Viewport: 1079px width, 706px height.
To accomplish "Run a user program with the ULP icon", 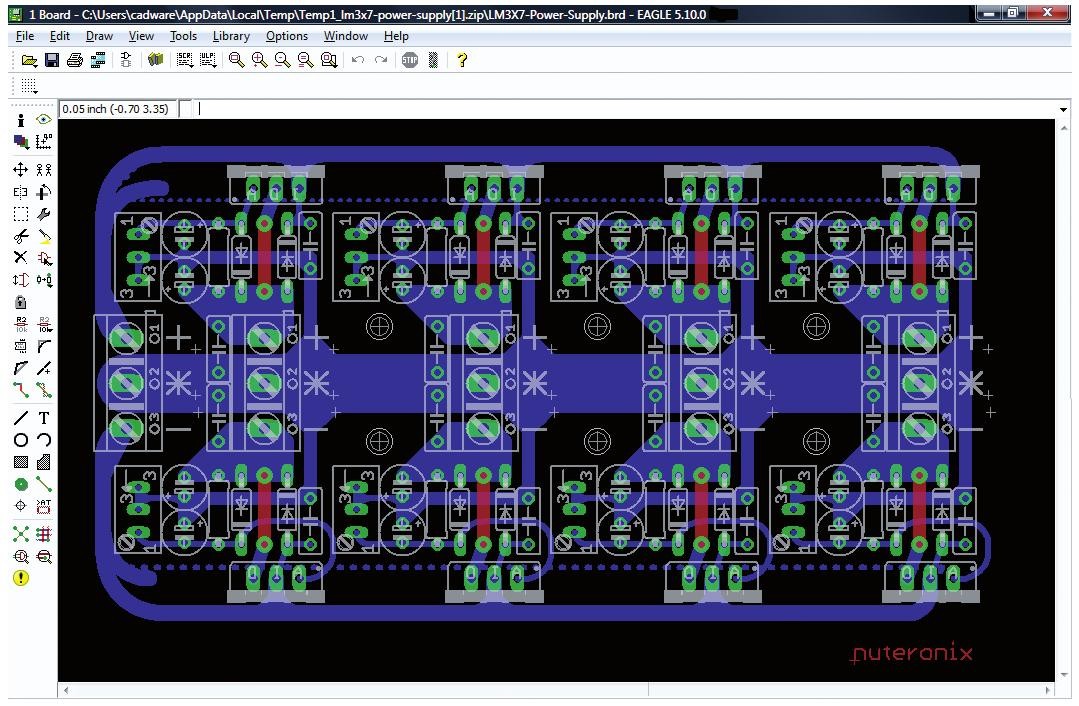I will coord(208,61).
